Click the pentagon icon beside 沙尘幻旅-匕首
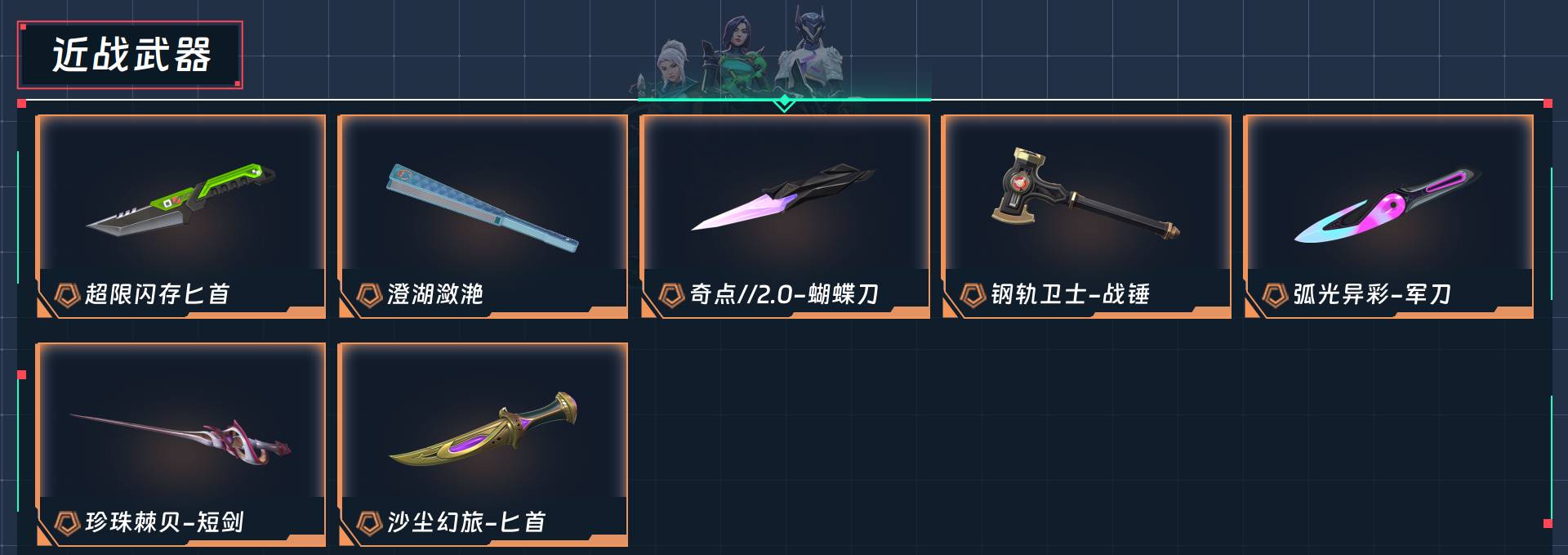 [369, 522]
